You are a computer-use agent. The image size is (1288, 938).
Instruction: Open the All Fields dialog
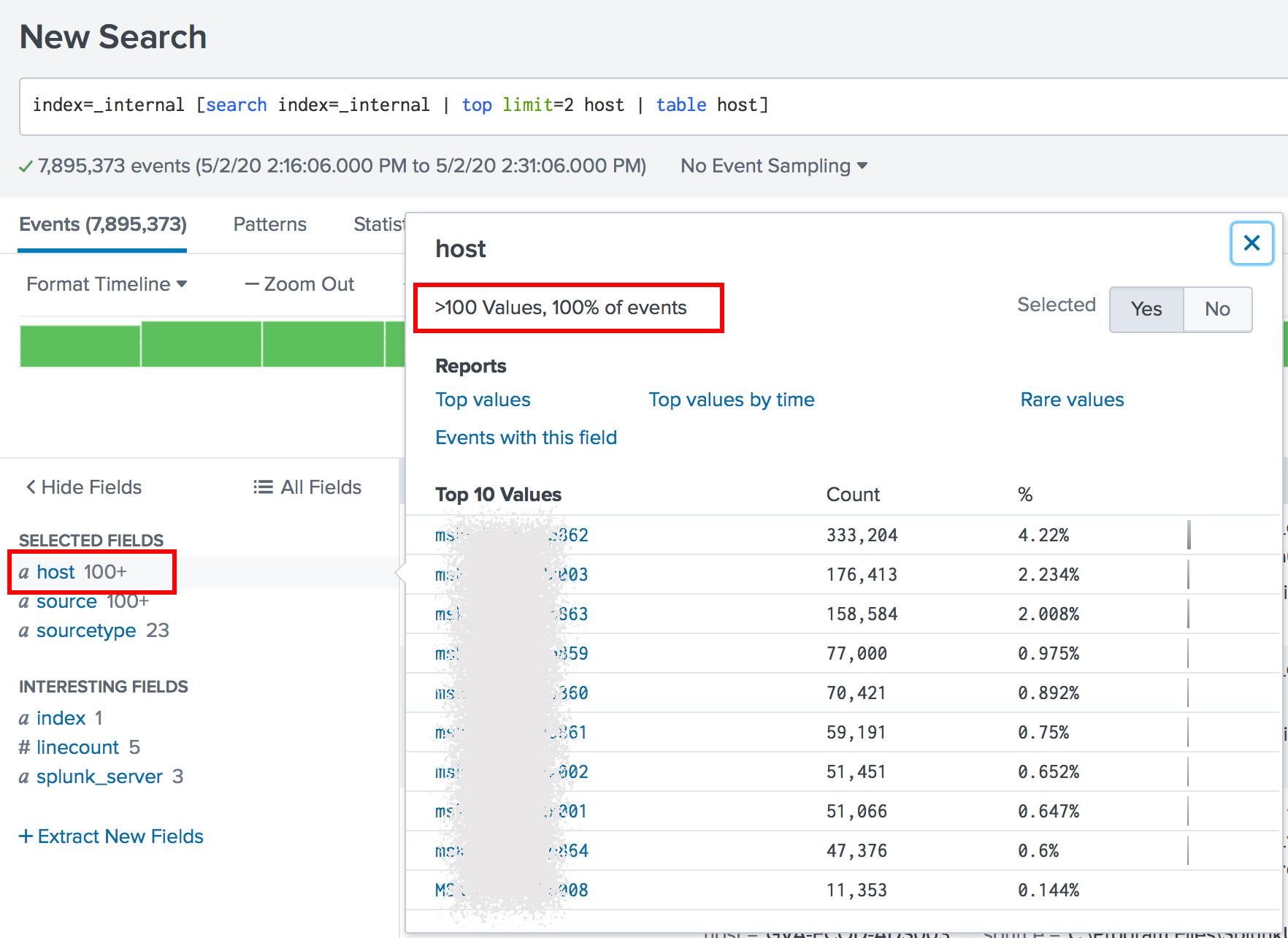(307, 487)
